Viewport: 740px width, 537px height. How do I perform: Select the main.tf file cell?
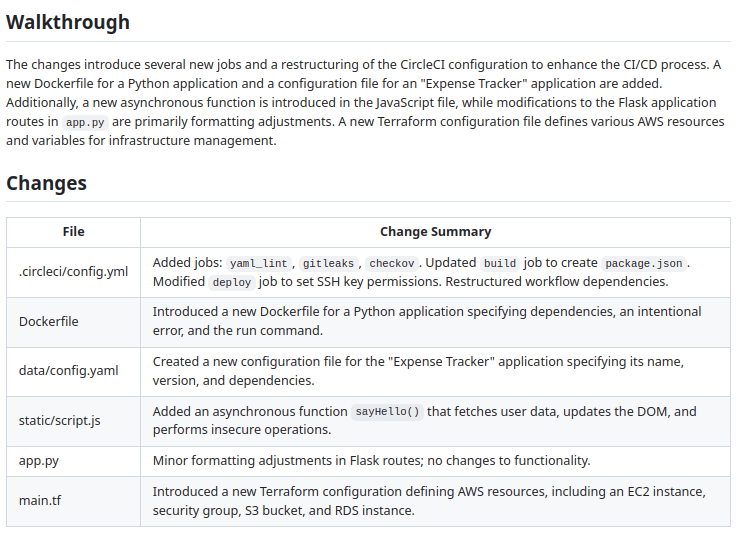click(40, 500)
